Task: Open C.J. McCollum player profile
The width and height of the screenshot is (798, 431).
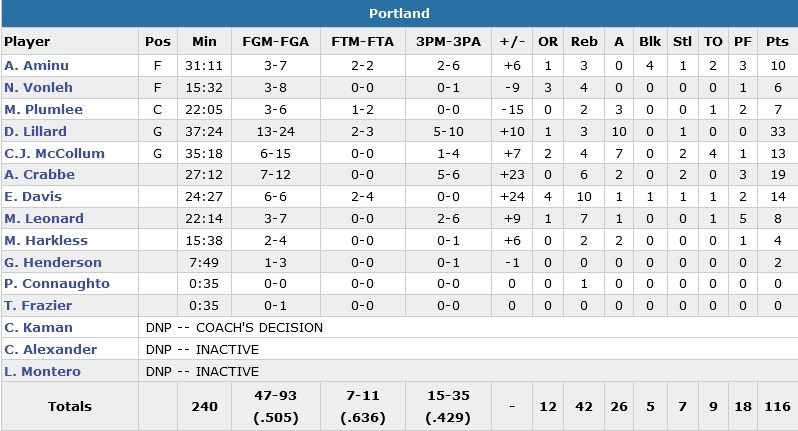Action: 46,153
